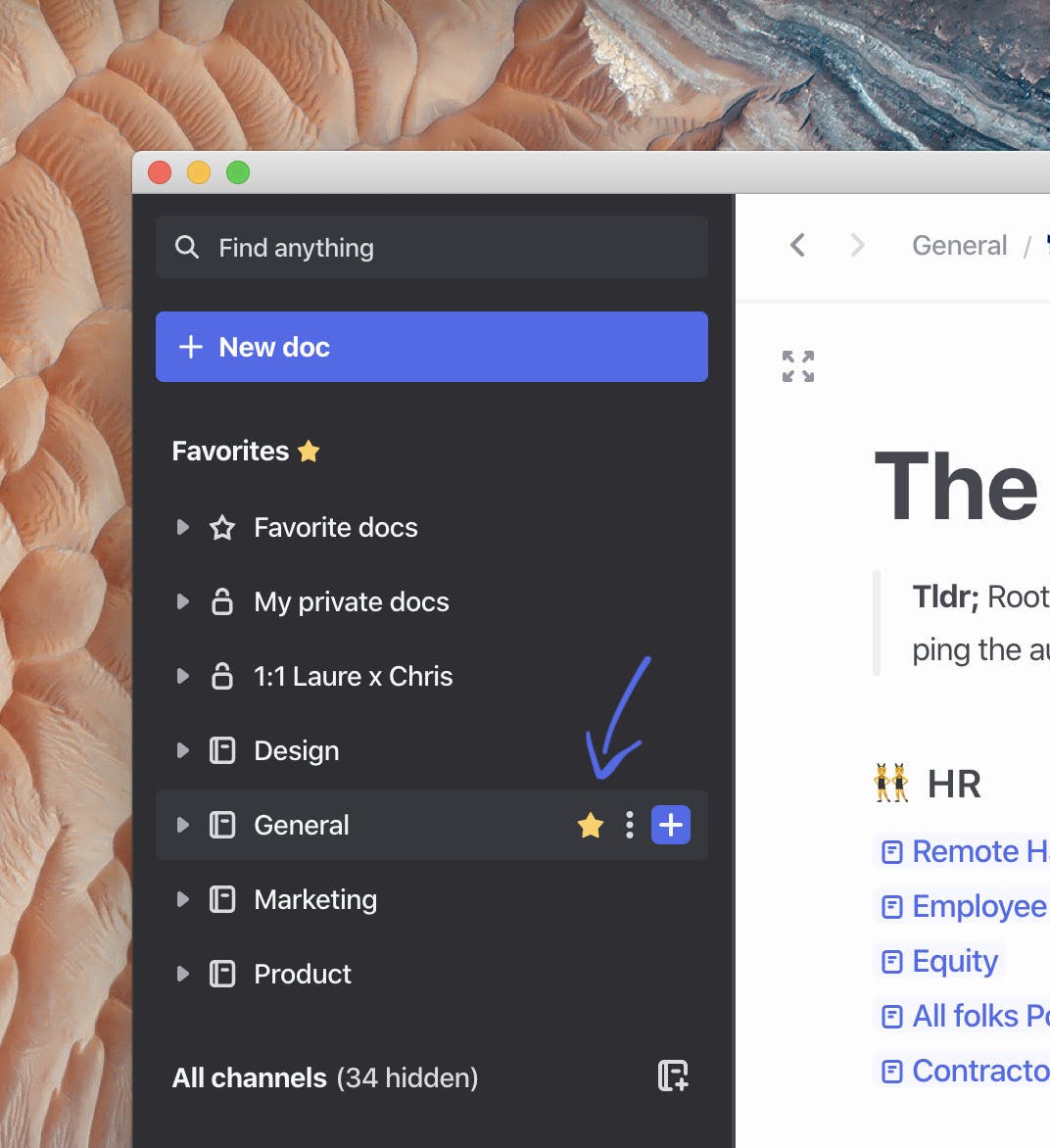Expand the Design channel

pyautogui.click(x=182, y=750)
